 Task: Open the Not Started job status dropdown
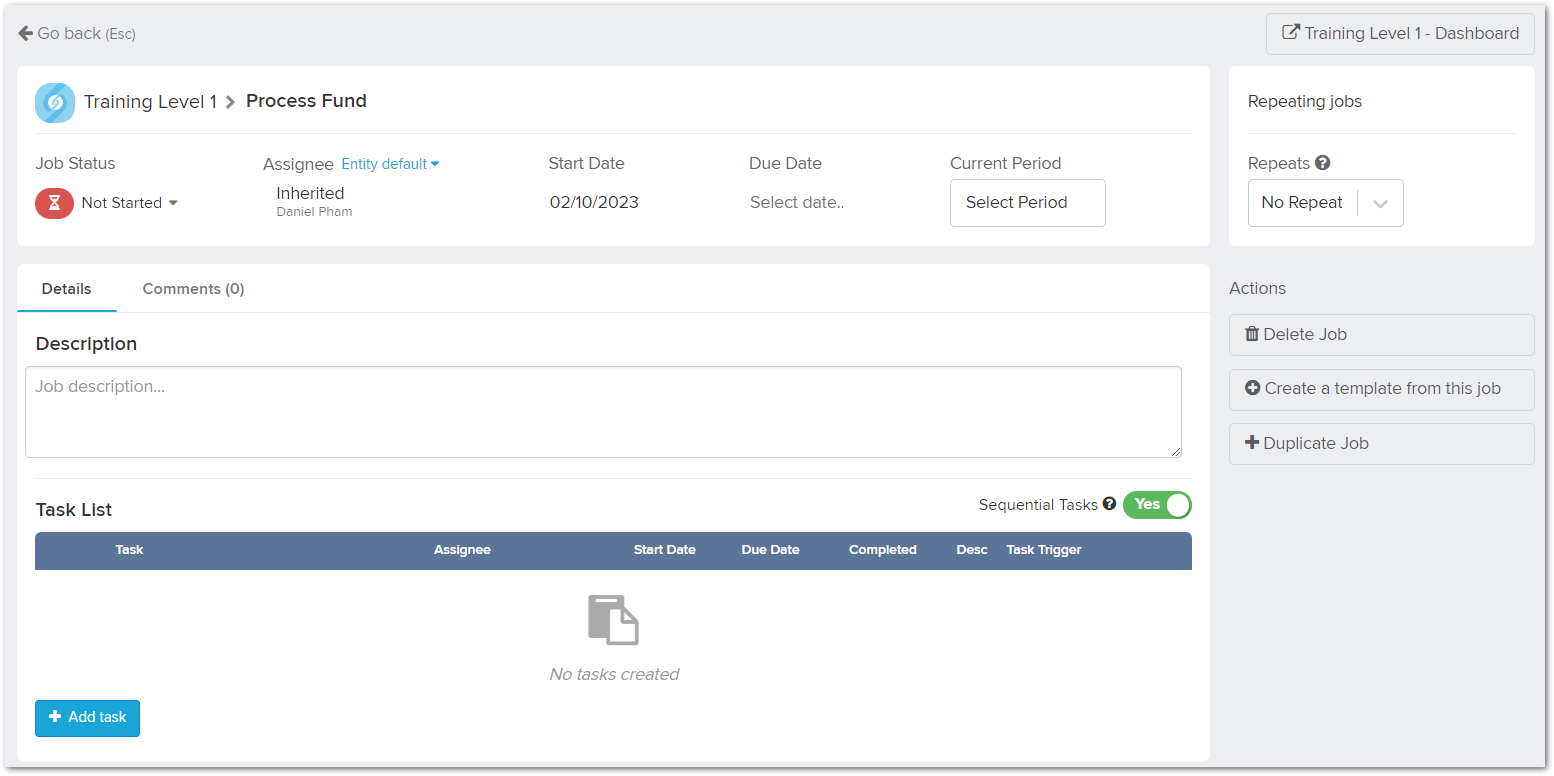pyautogui.click(x=129, y=203)
